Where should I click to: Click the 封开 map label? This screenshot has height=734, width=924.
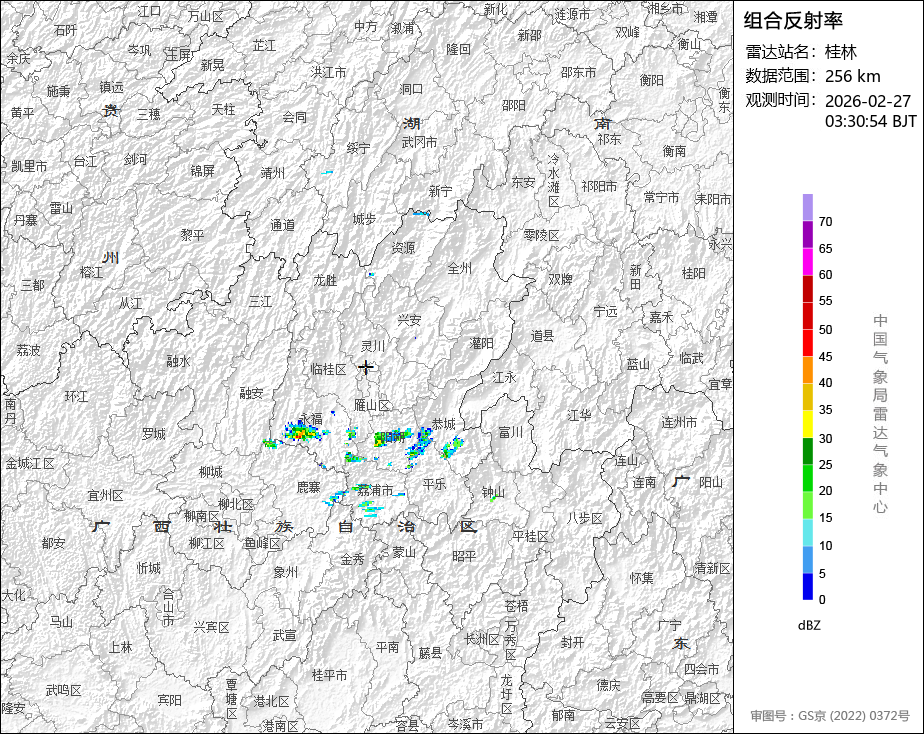coord(572,642)
